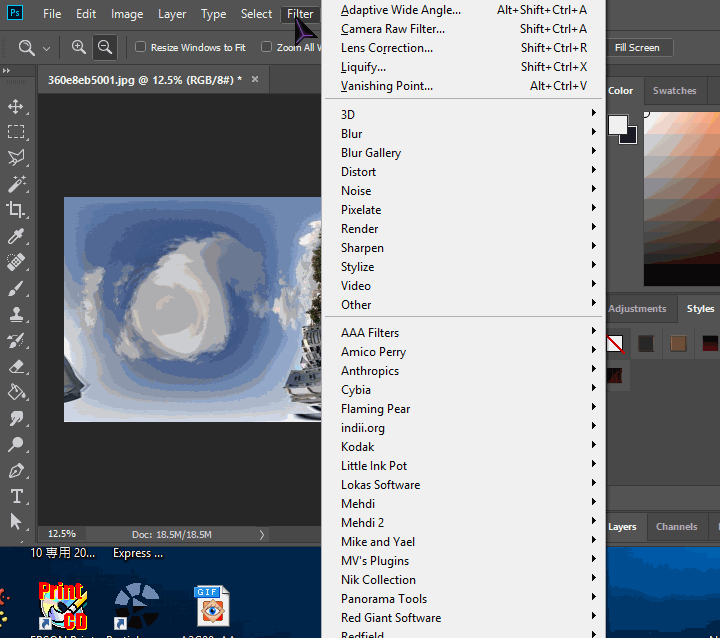This screenshot has width=720, height=638.
Task: Click the foreground color swatch
Action: (x=618, y=124)
